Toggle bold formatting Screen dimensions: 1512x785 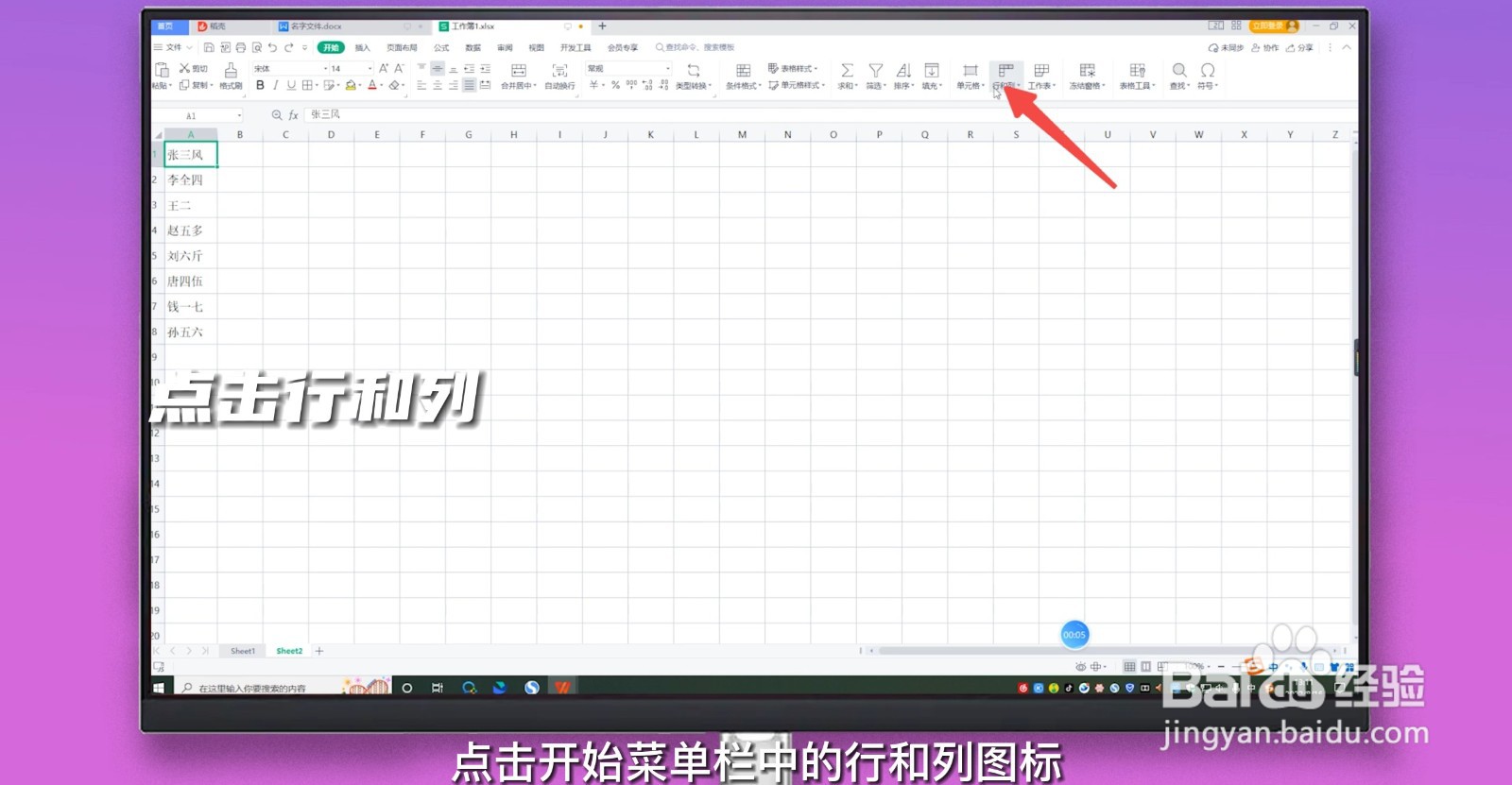click(260, 85)
